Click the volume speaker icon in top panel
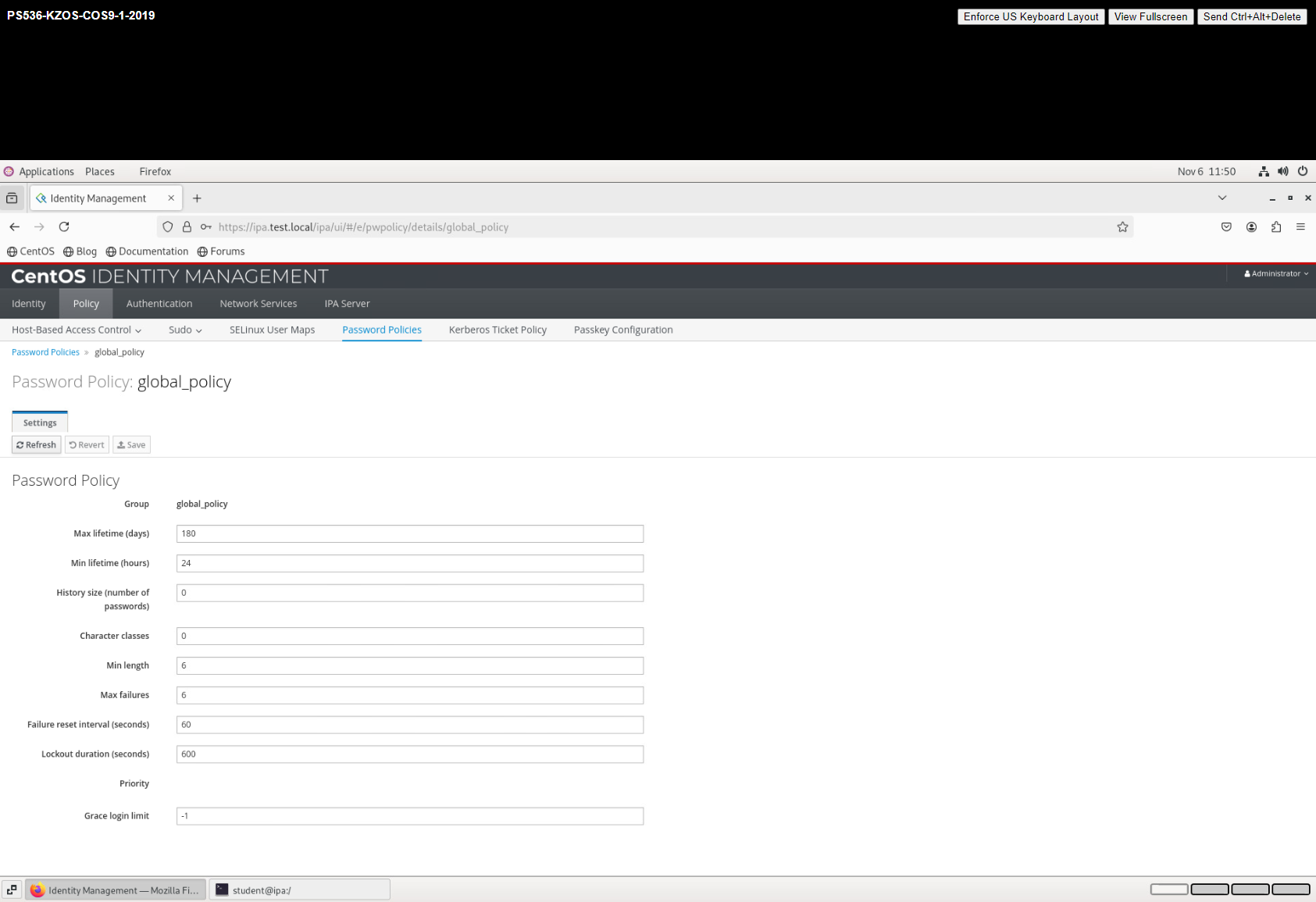1316x902 pixels. (x=1283, y=172)
